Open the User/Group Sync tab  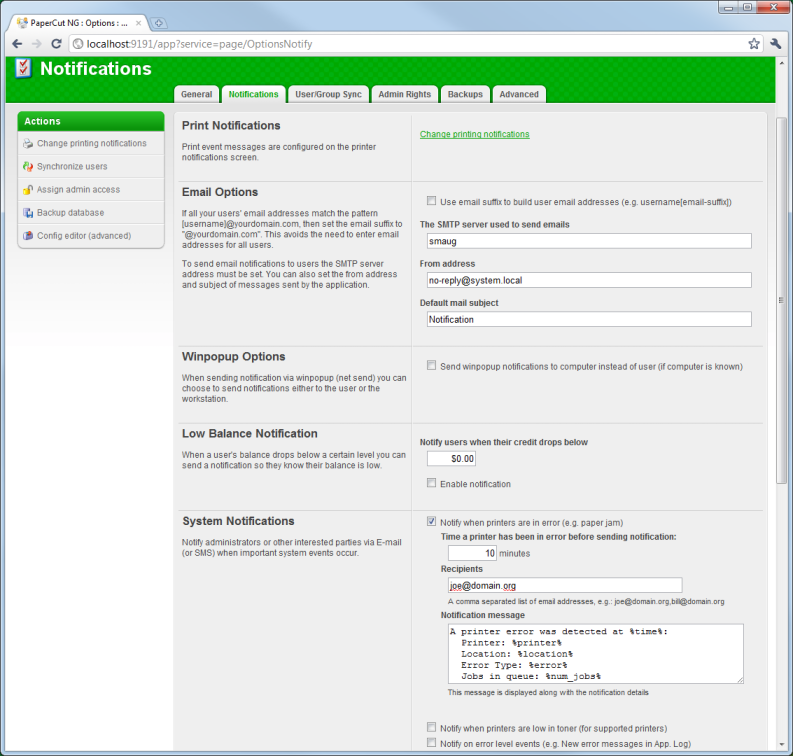tap(328, 94)
